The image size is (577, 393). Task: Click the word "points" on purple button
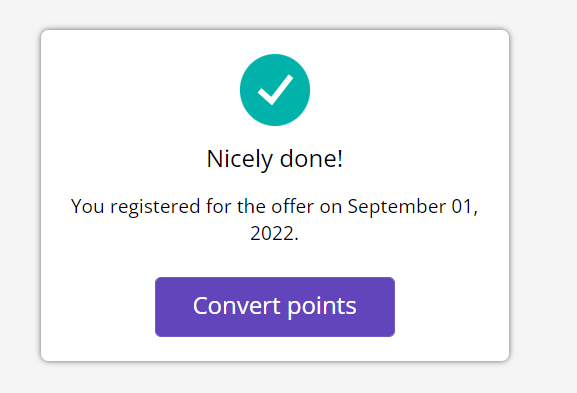tap(322, 307)
